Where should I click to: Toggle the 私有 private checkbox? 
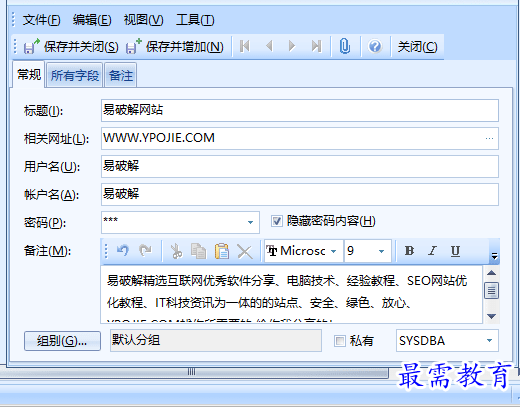pyautogui.click(x=340, y=341)
